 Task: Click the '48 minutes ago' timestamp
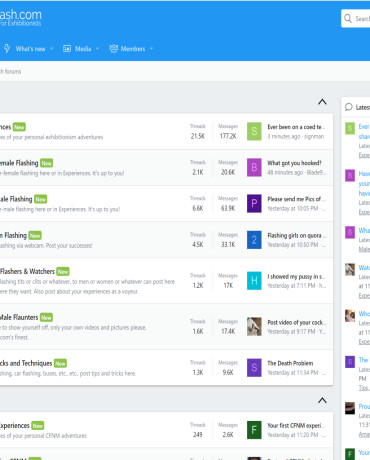point(285,172)
